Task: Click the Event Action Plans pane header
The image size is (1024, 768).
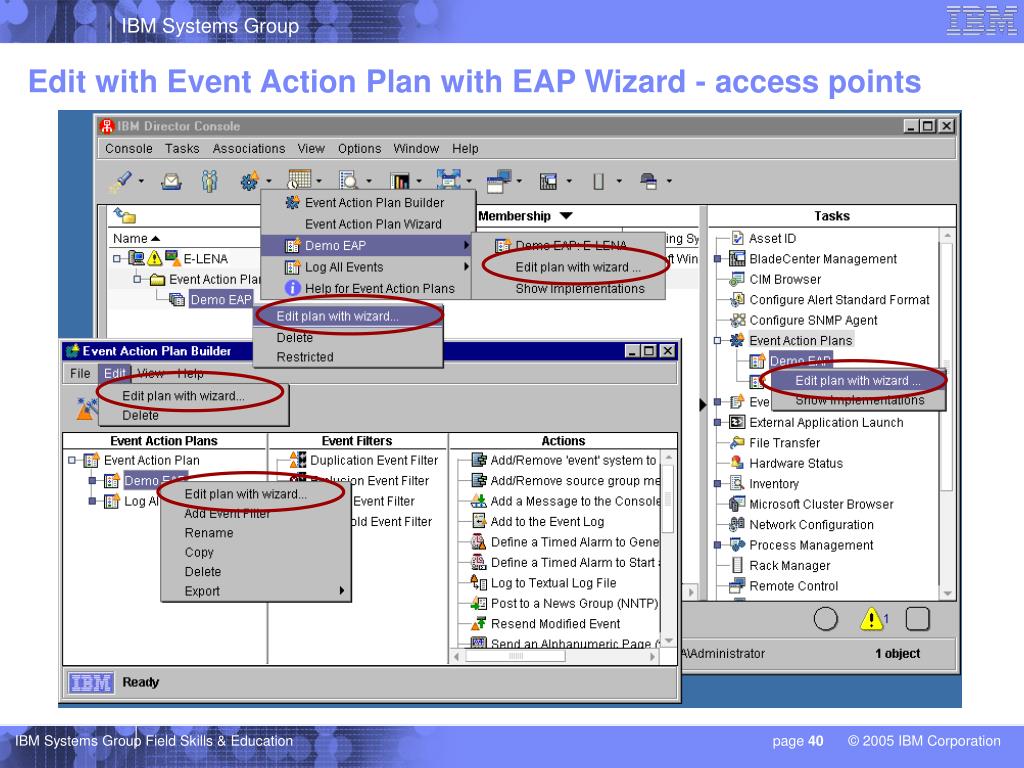Action: coord(164,441)
